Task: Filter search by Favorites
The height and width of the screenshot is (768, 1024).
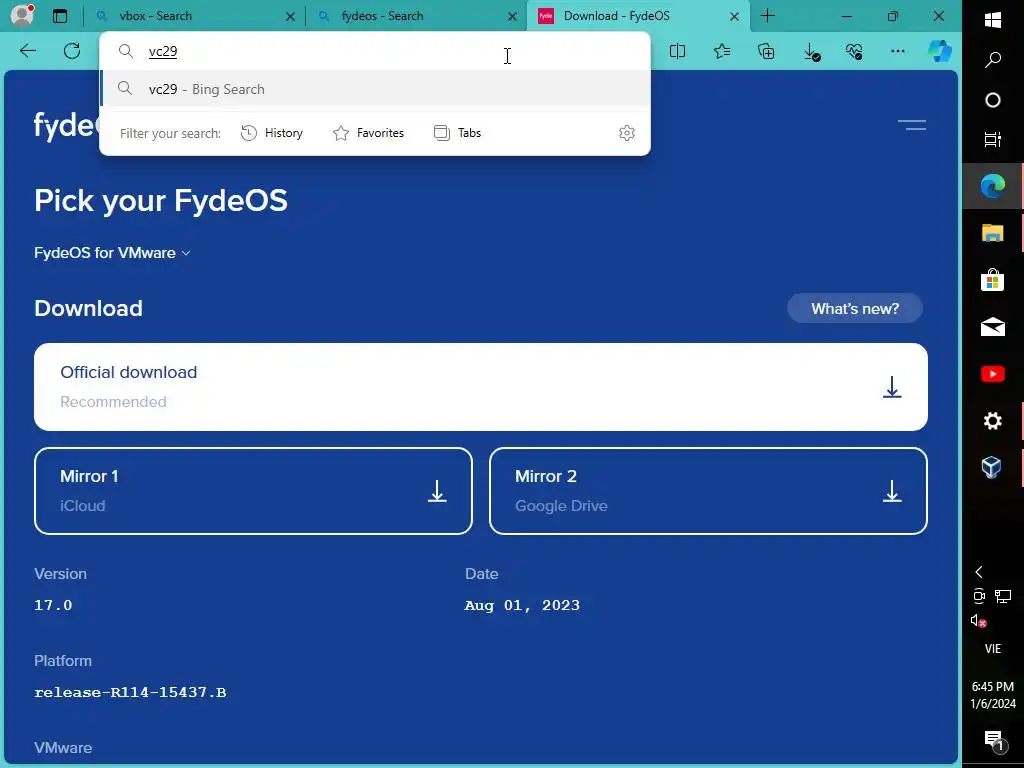Action: coord(368,133)
